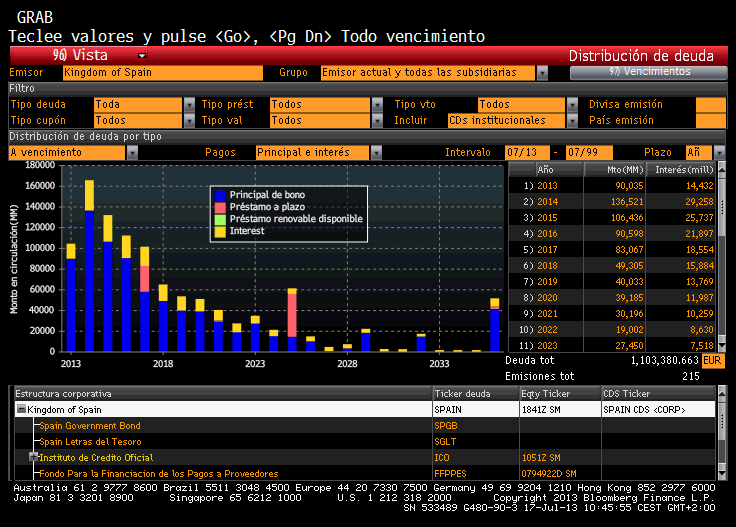736x527 pixels.
Task: Open the Tipo cupón dropdown arrow
Action: 189,121
